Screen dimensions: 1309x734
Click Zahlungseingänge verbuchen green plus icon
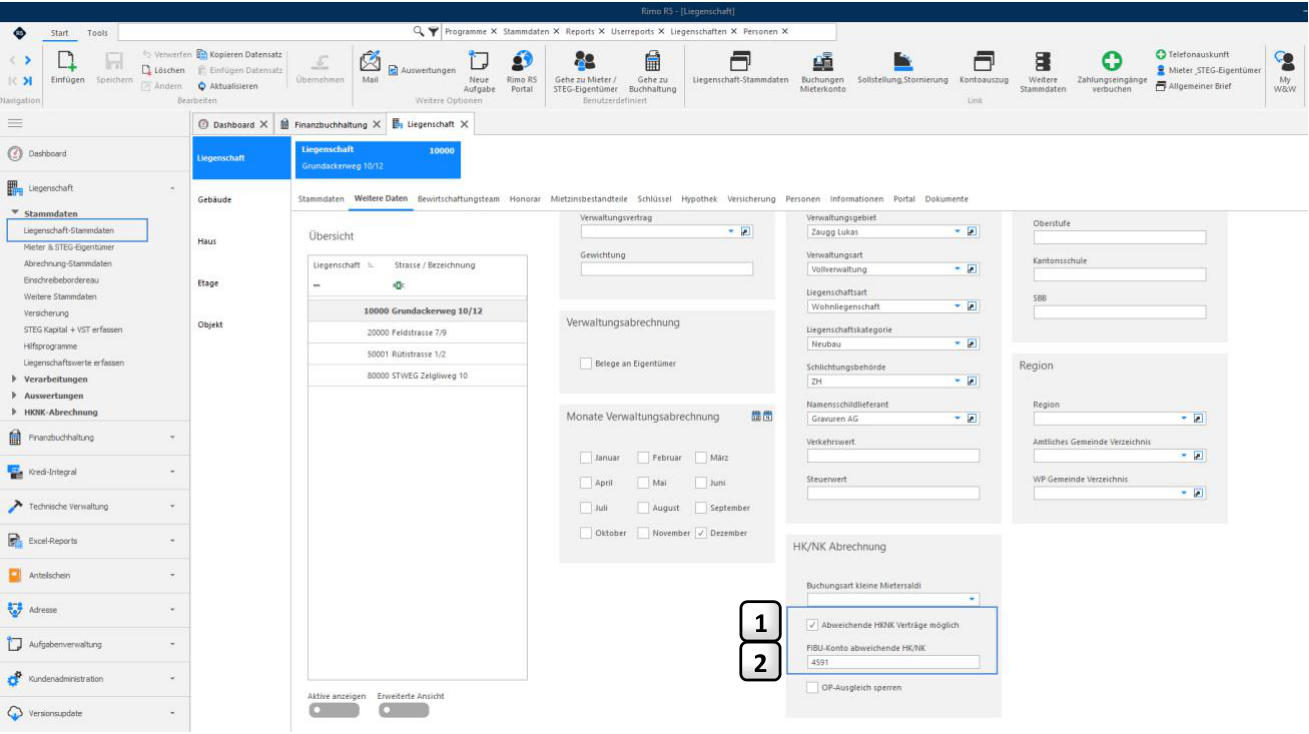coord(1112,62)
